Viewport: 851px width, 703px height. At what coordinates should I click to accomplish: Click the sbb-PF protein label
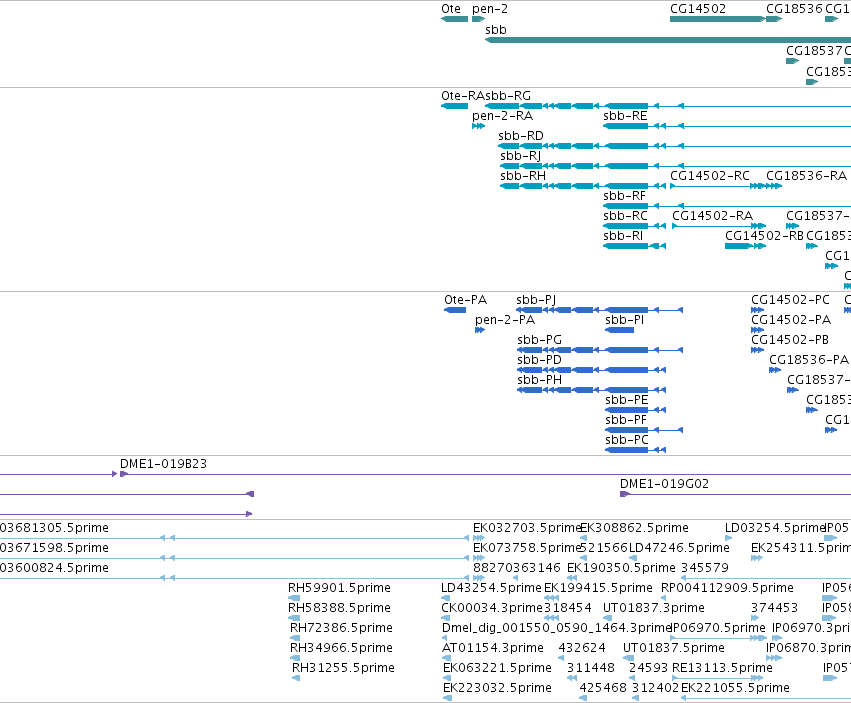coord(626,420)
